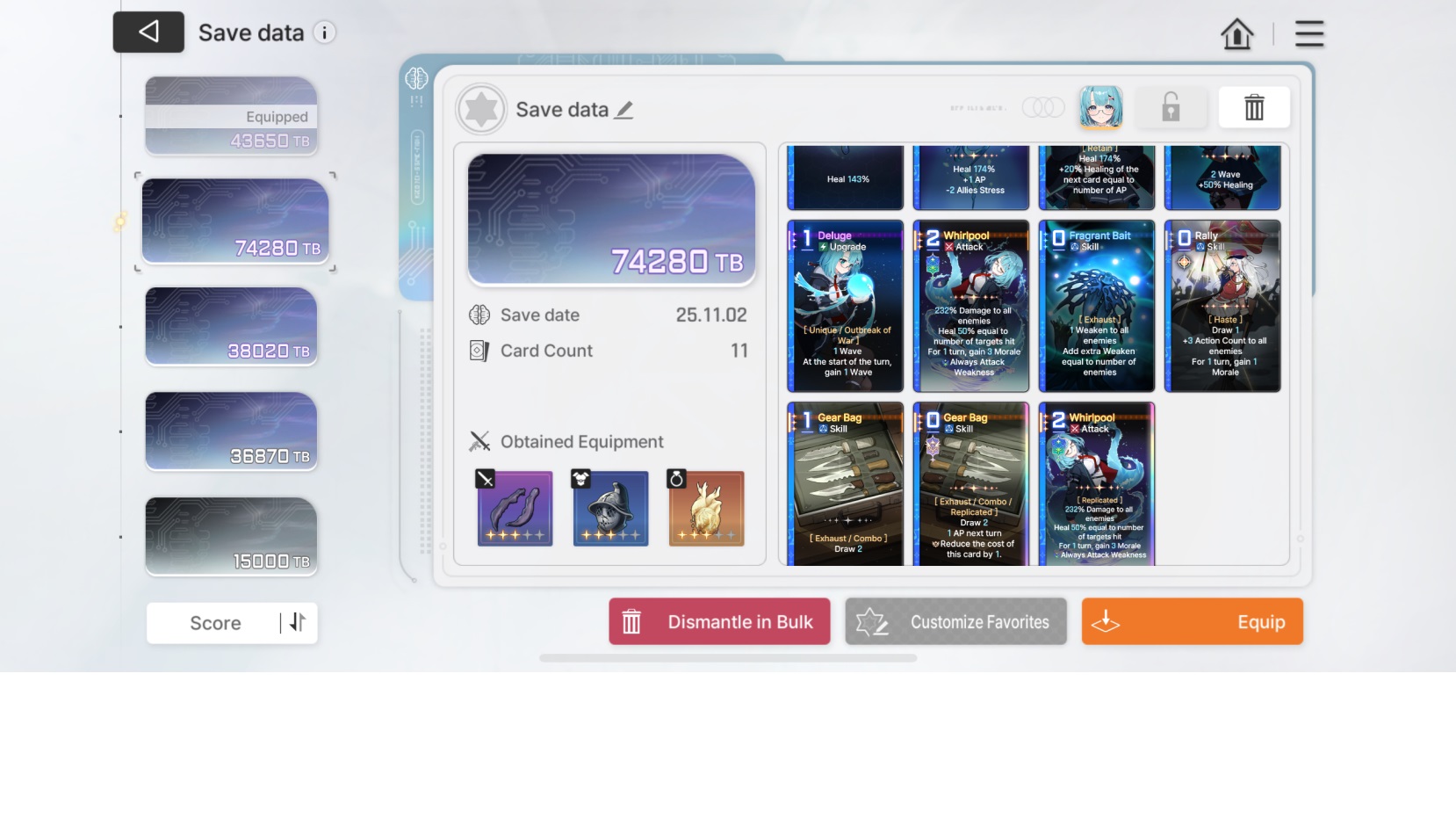The width and height of the screenshot is (1456, 833).
Task: View the Heal 174% +1 AP card
Action: (x=971, y=177)
